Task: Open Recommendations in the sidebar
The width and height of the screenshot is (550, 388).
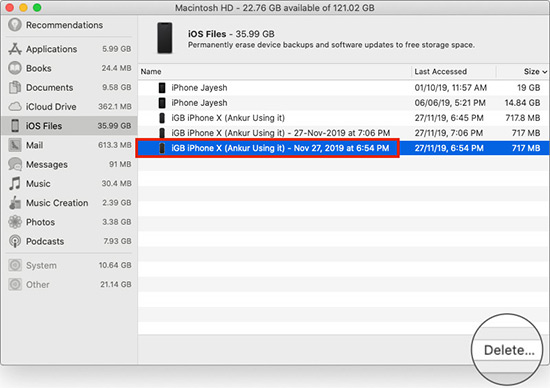Action: (x=64, y=25)
